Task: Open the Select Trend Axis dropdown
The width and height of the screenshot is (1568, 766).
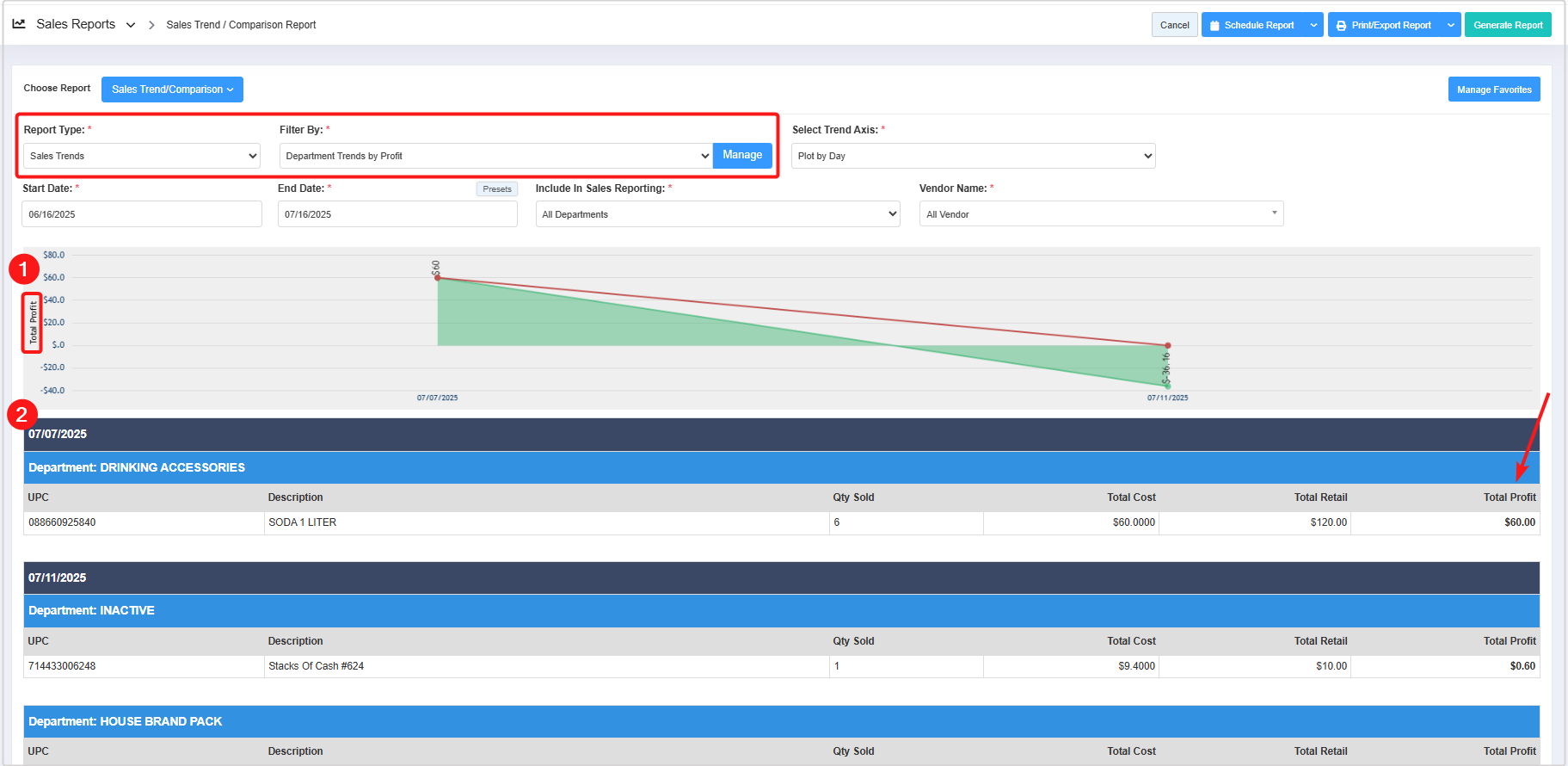Action: click(x=973, y=156)
